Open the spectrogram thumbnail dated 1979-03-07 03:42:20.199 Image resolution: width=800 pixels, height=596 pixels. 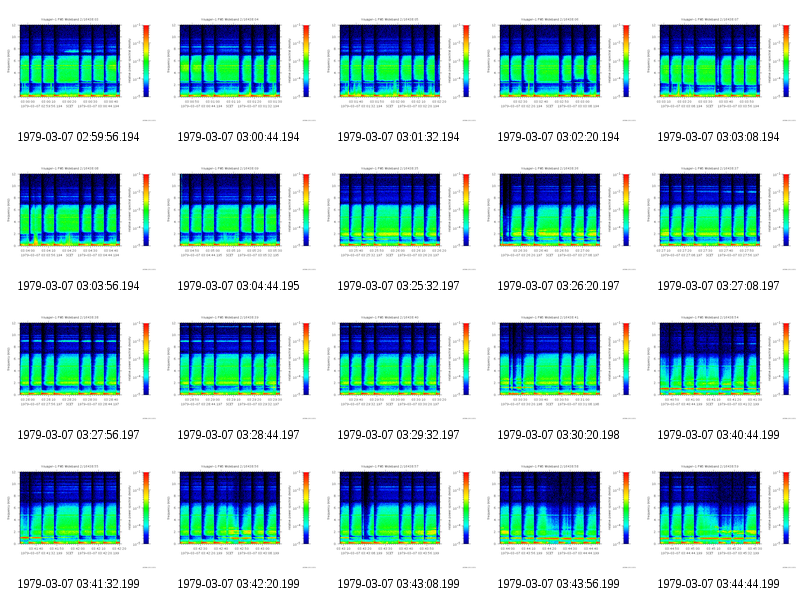[x=238, y=515]
